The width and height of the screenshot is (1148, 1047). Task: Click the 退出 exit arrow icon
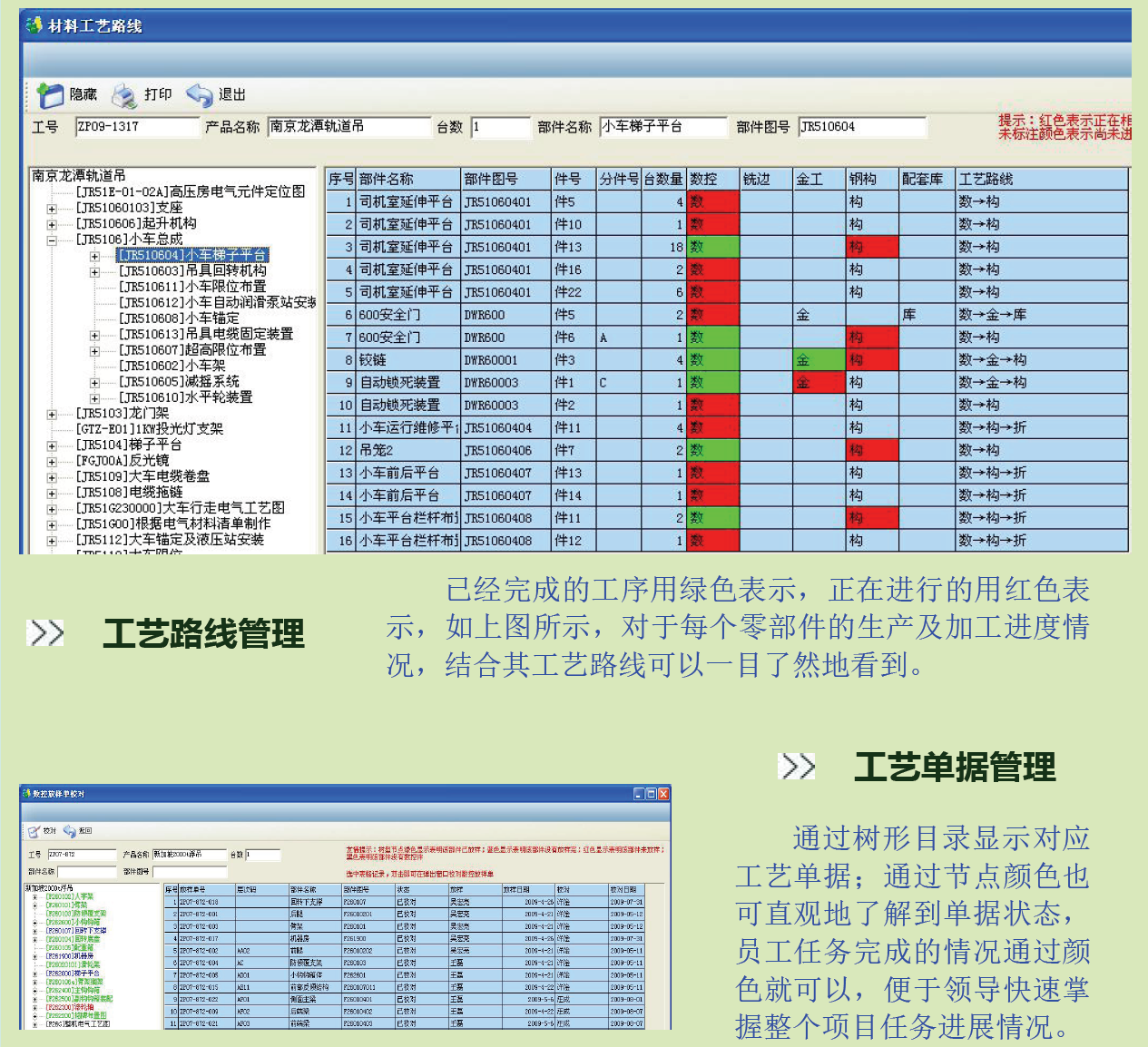(x=199, y=94)
